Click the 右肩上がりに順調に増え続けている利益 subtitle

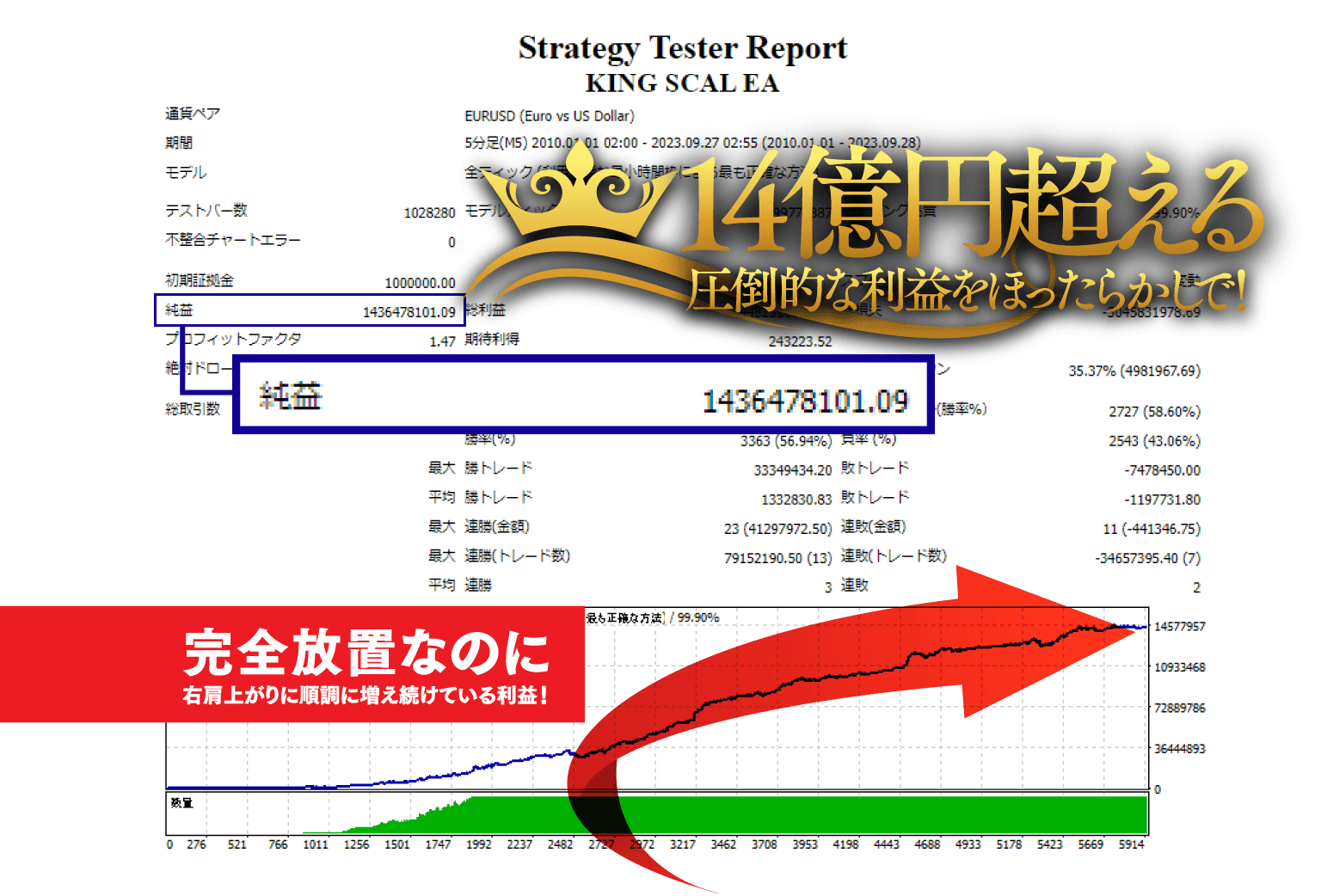point(366,695)
